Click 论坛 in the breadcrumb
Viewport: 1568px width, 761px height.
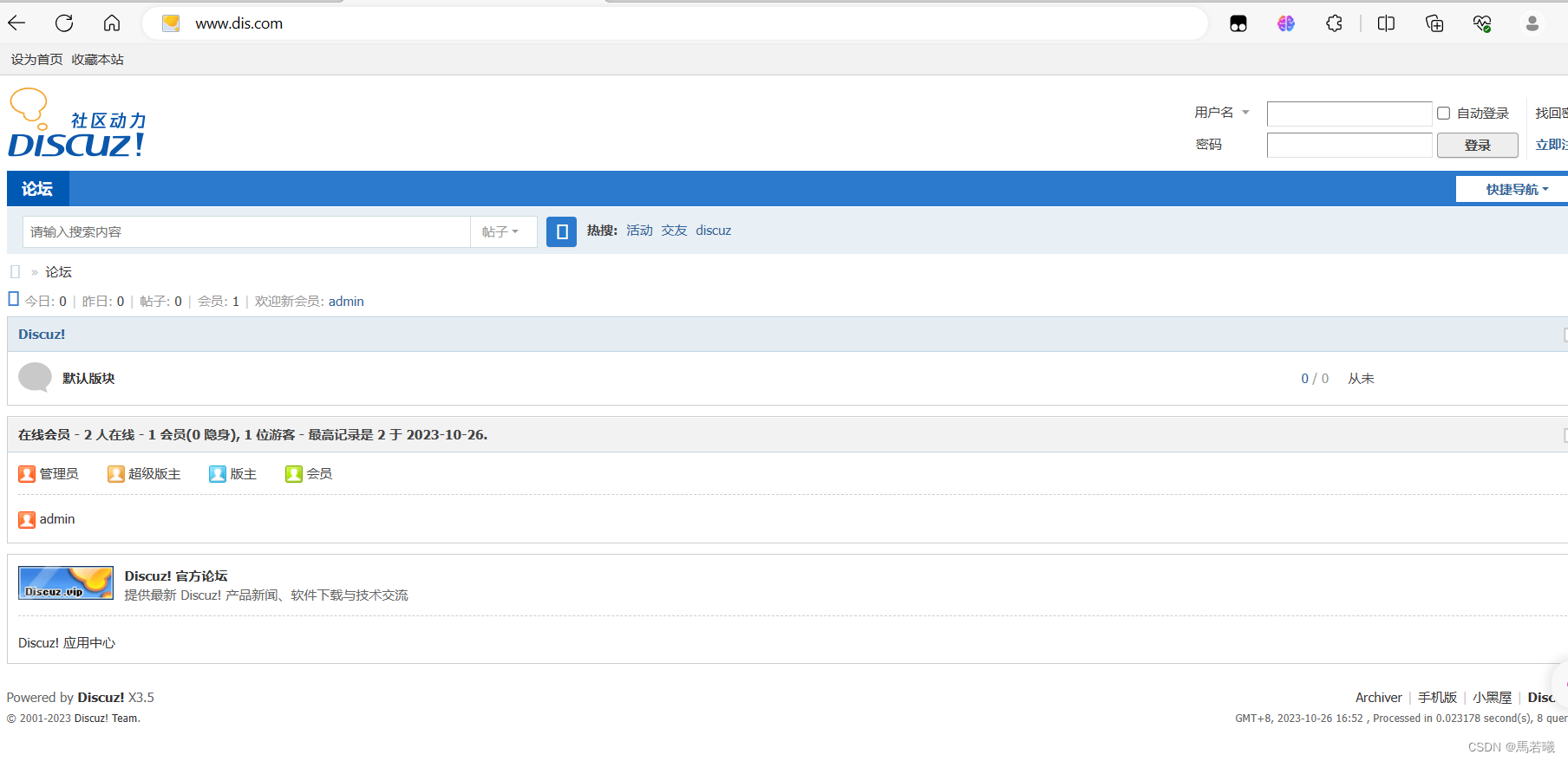tap(58, 272)
